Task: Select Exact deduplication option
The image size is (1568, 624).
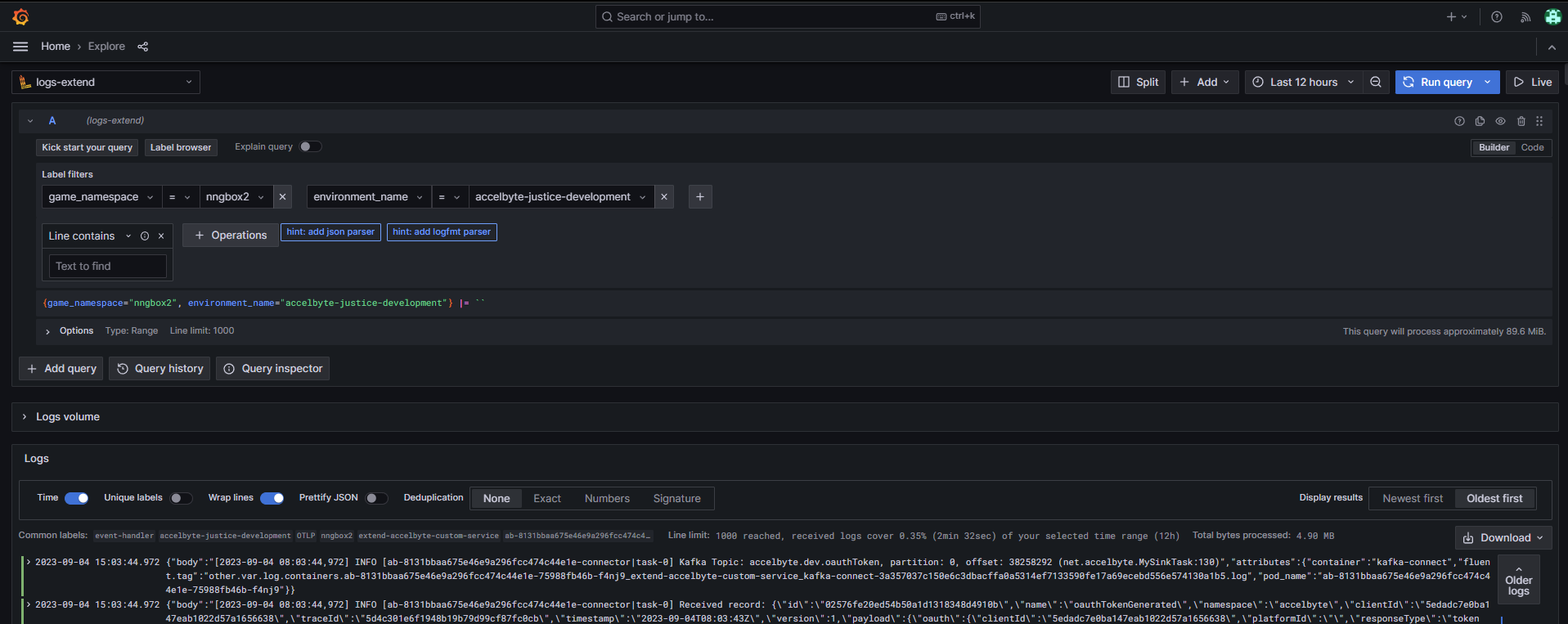Action: coord(547,498)
